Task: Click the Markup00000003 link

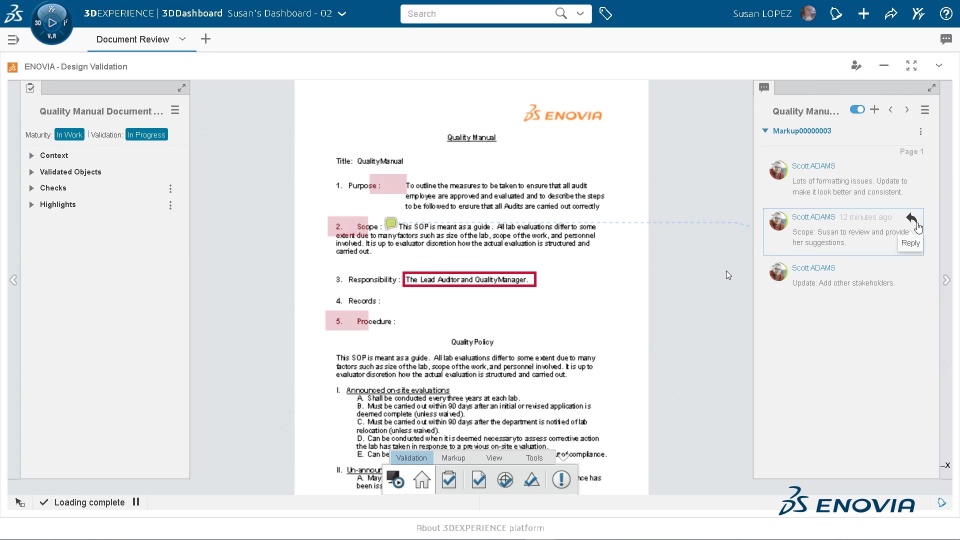Action: tap(802, 131)
